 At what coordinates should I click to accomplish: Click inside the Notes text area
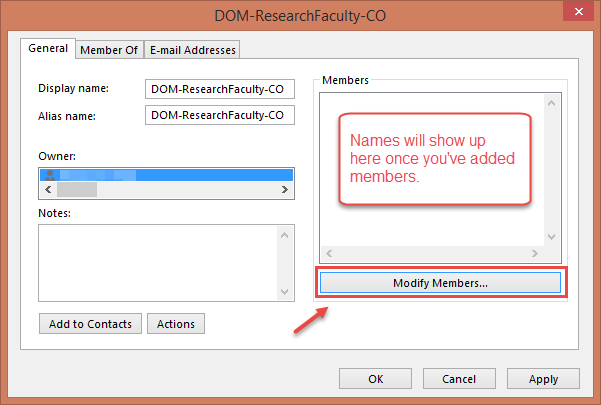pos(157,262)
